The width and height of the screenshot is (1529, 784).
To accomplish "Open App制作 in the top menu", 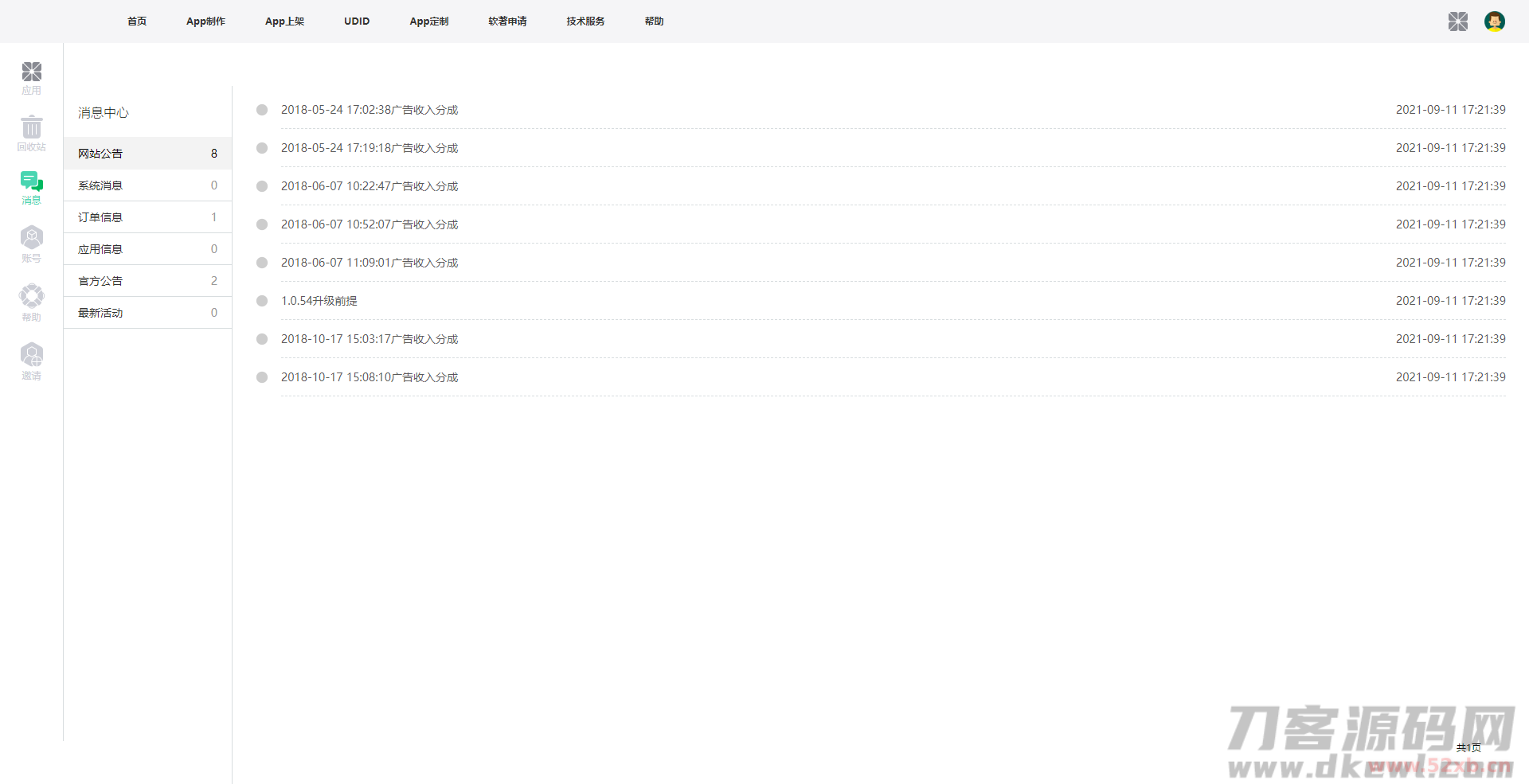I will [205, 21].
